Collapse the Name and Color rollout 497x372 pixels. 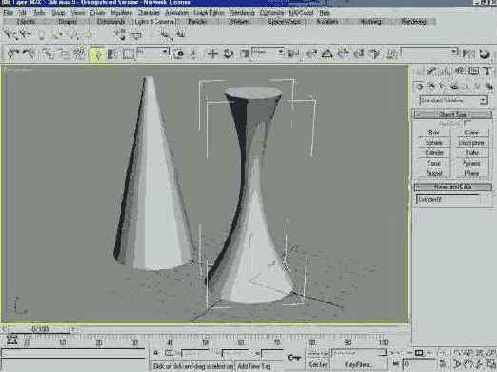(453, 187)
